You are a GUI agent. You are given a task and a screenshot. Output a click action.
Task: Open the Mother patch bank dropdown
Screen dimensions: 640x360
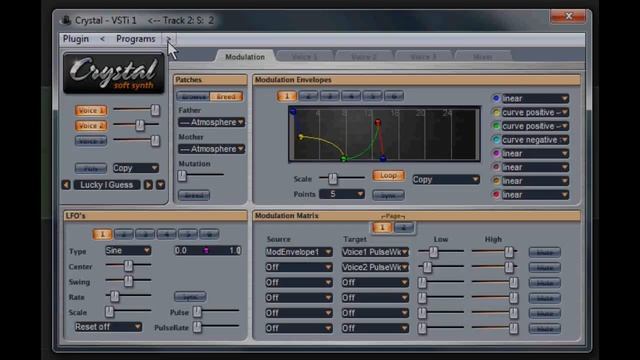pos(211,149)
